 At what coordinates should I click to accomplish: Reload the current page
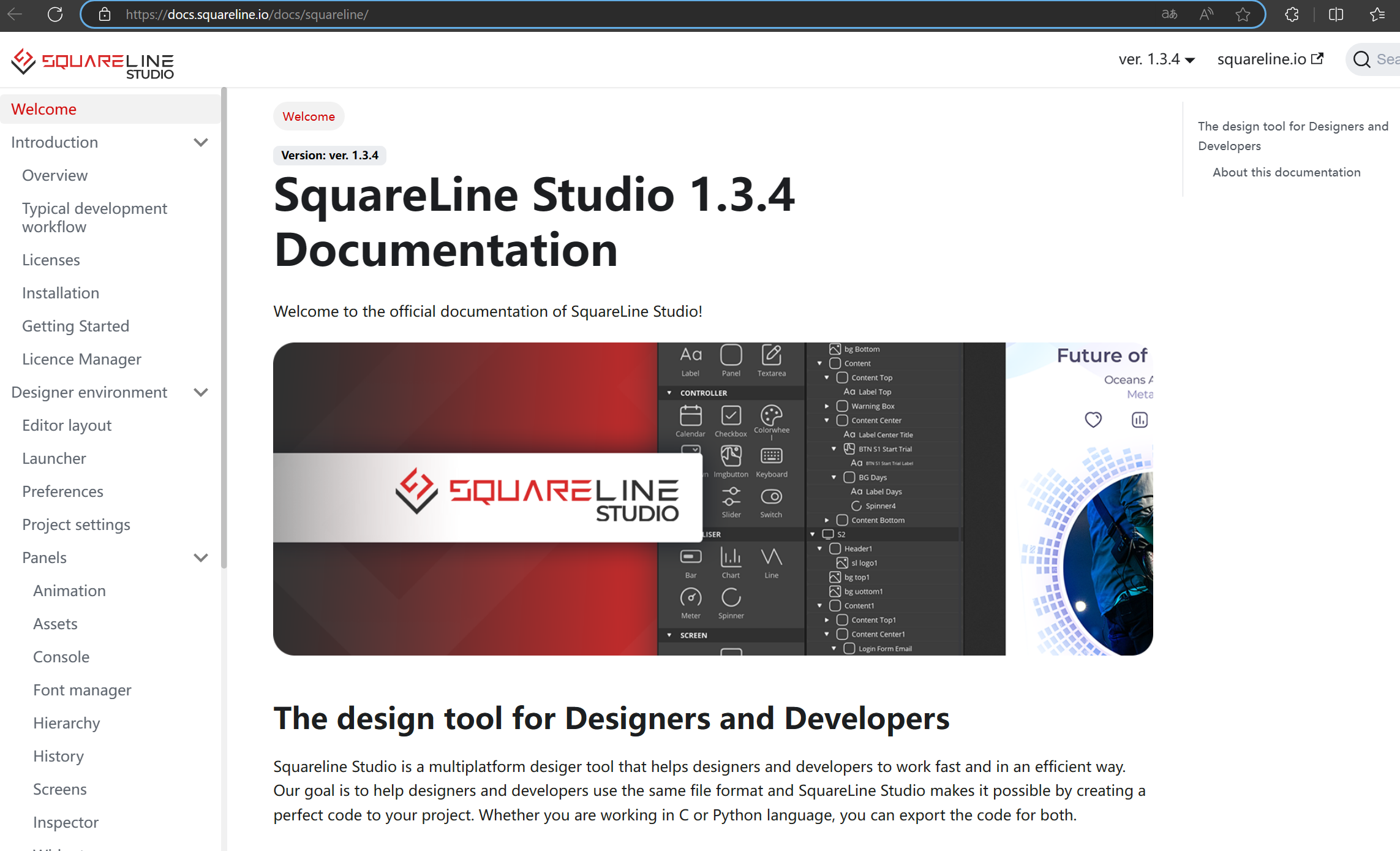(x=55, y=15)
